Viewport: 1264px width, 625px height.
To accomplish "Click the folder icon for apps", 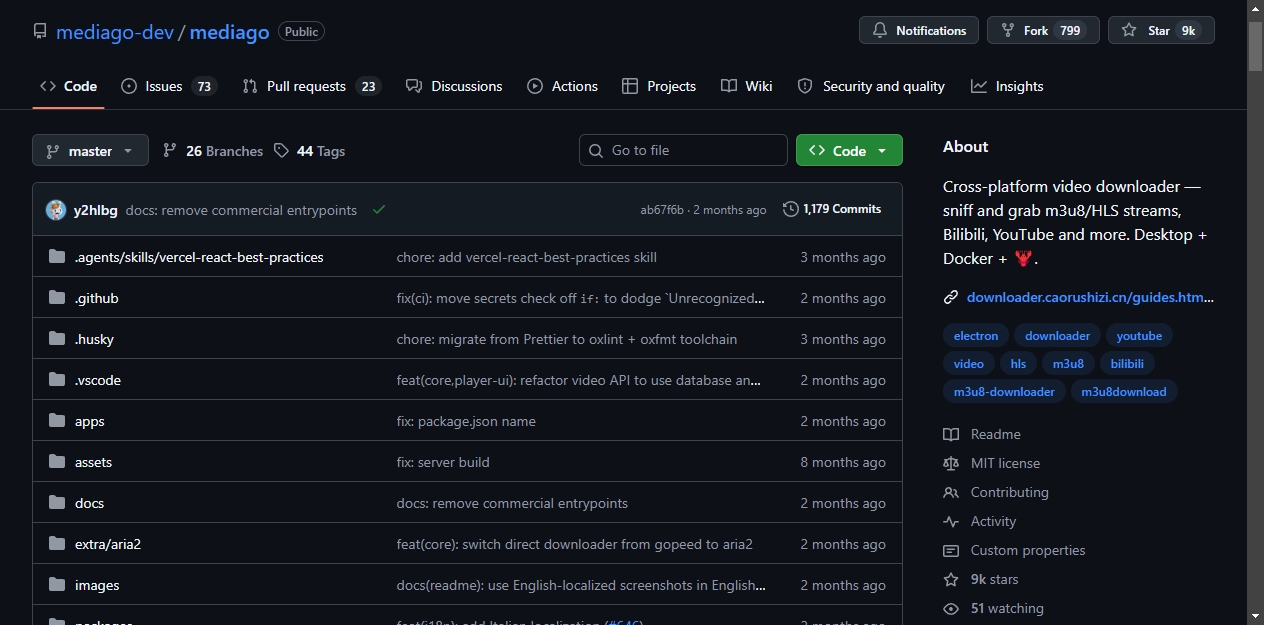I will tap(57, 421).
